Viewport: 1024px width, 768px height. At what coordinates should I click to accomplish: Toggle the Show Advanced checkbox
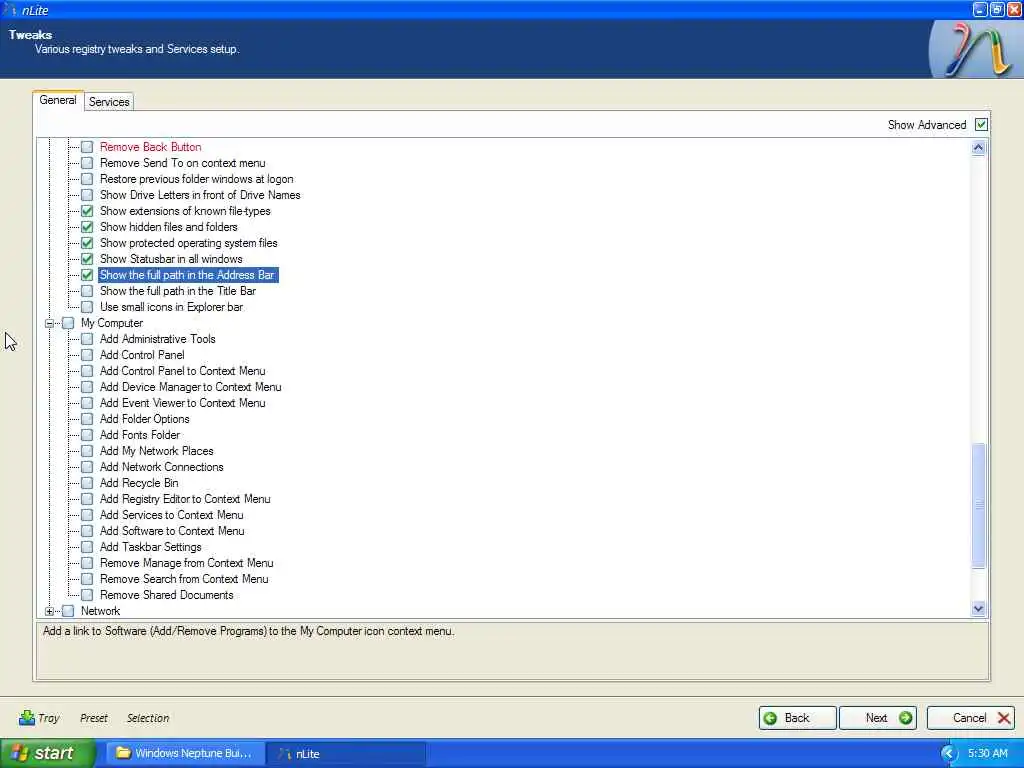981,124
